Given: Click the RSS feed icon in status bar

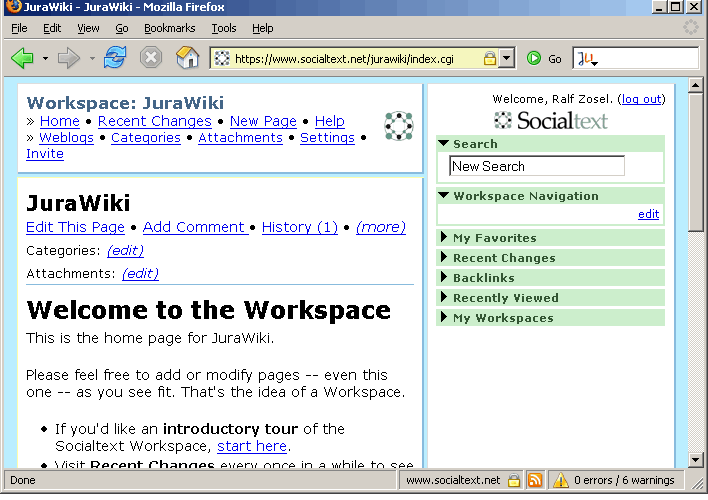Looking at the screenshot, I should click(x=535, y=480).
